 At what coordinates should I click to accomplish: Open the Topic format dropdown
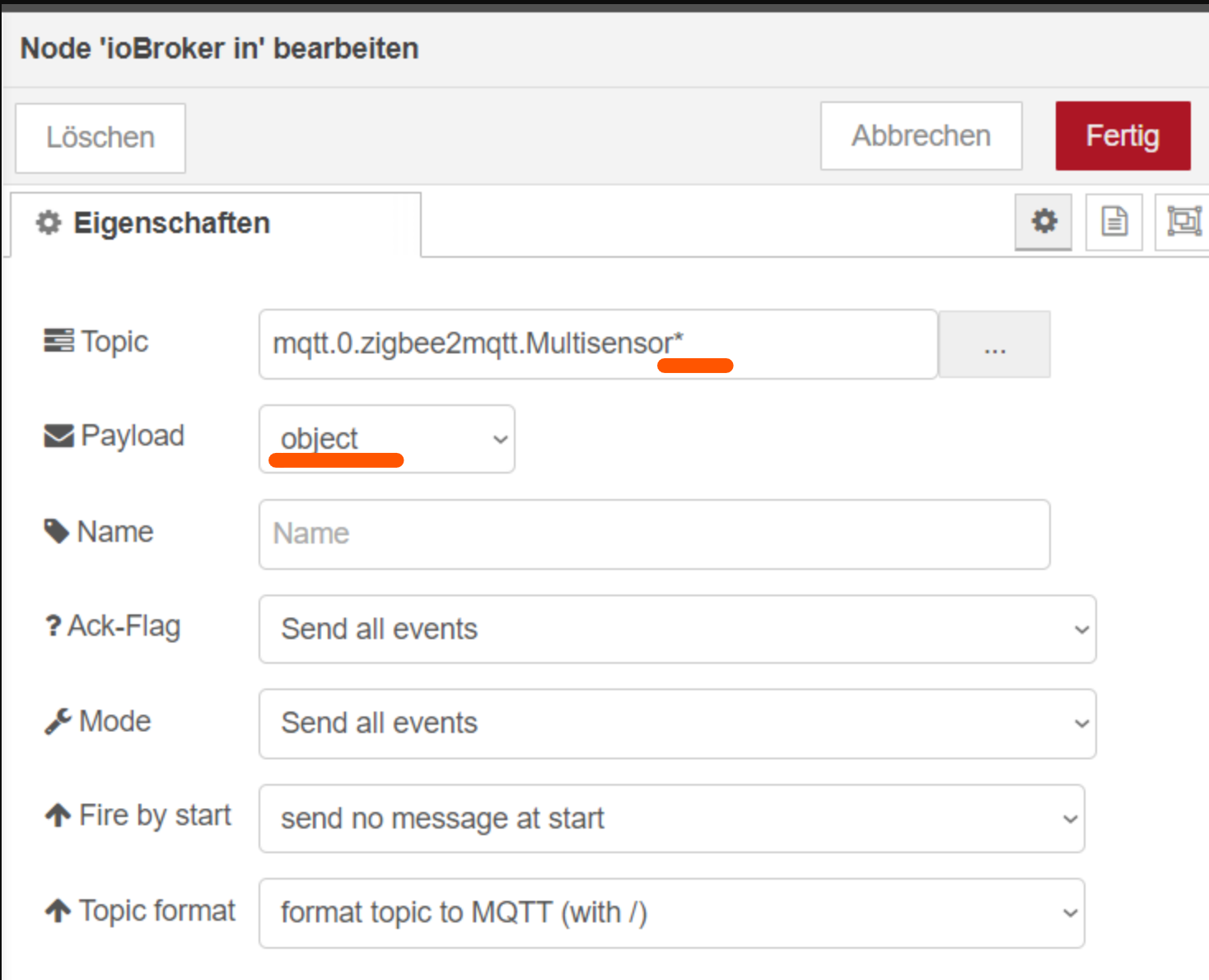[671, 912]
